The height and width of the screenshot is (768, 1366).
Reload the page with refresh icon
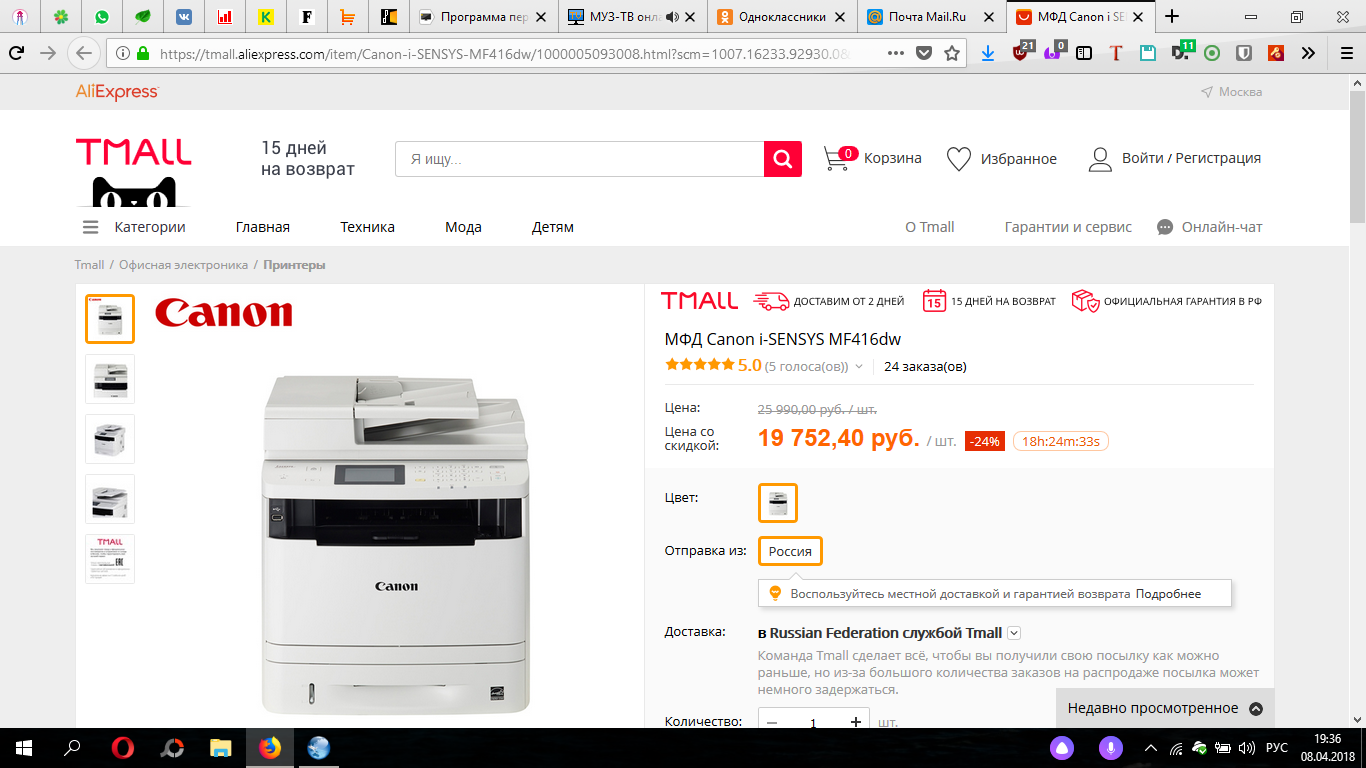[x=16, y=53]
